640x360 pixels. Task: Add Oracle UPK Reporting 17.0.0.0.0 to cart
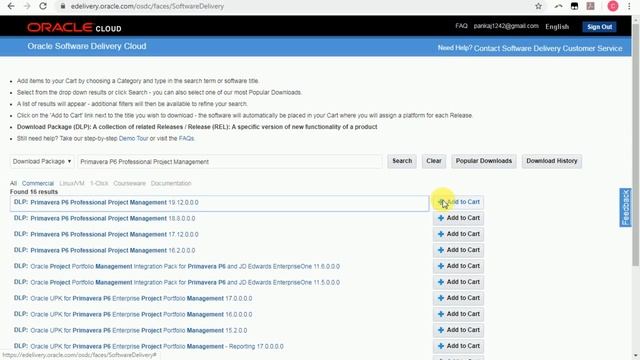[458, 346]
